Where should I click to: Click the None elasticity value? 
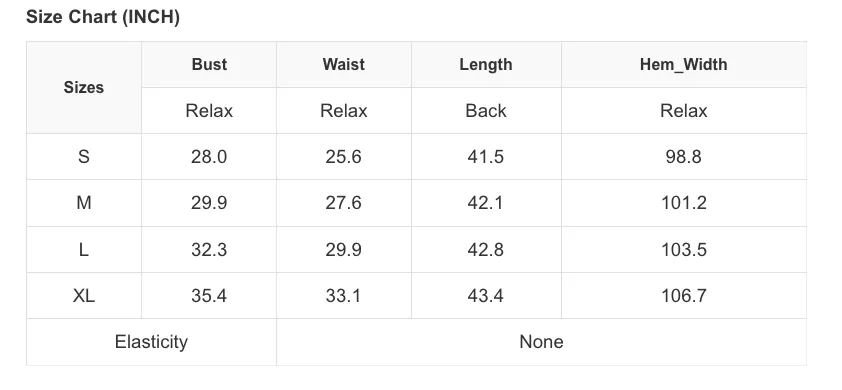pyautogui.click(x=541, y=342)
